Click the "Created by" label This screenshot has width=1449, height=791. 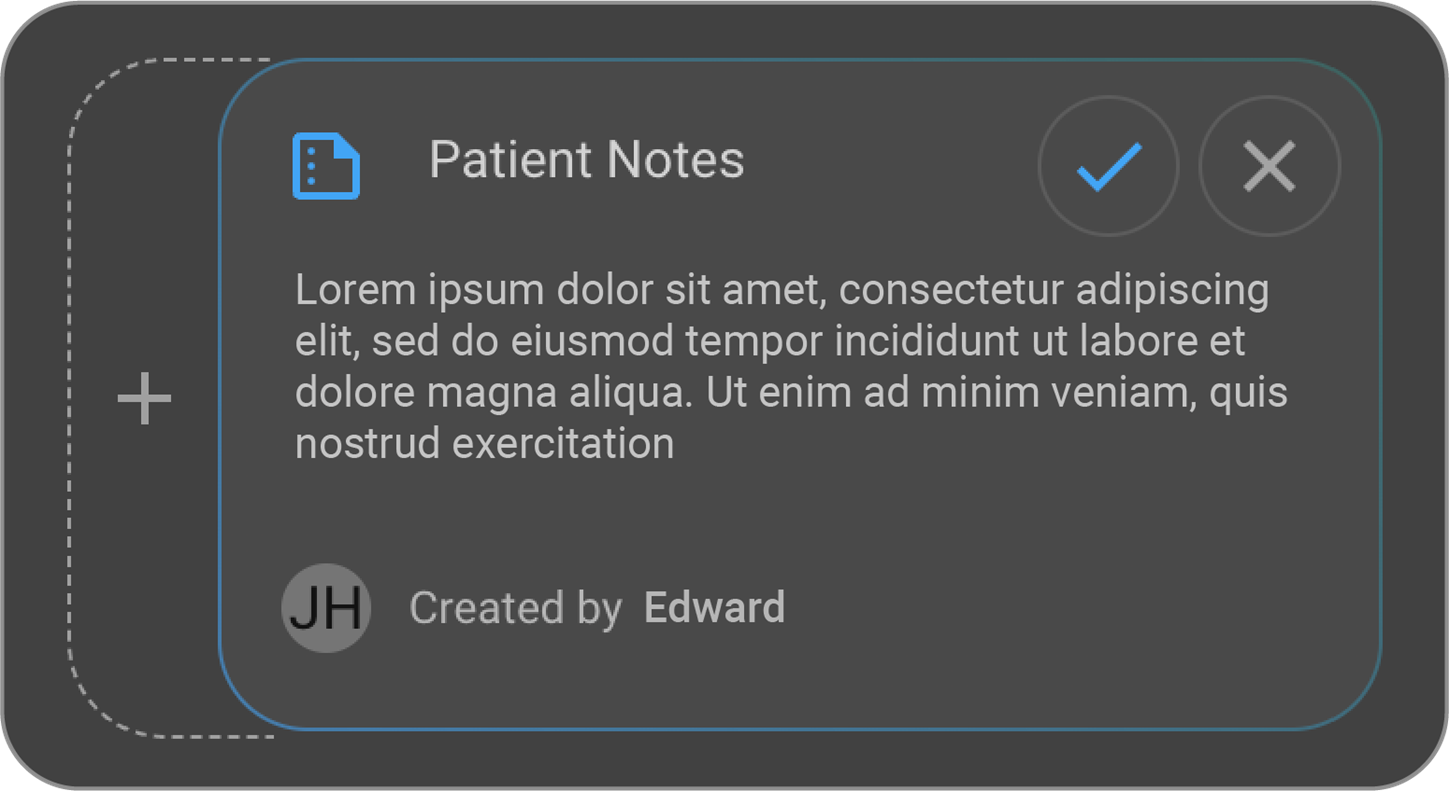[x=515, y=608]
